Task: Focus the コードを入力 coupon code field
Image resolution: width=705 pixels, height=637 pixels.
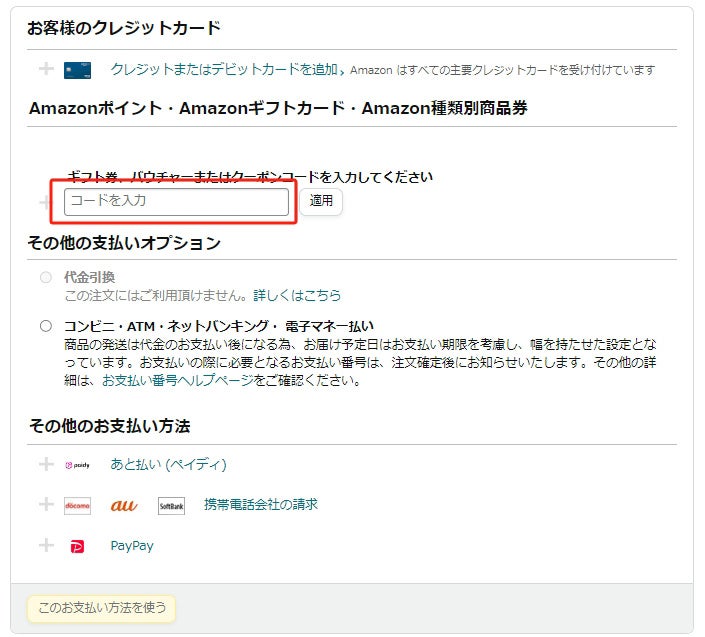Action: tap(176, 202)
